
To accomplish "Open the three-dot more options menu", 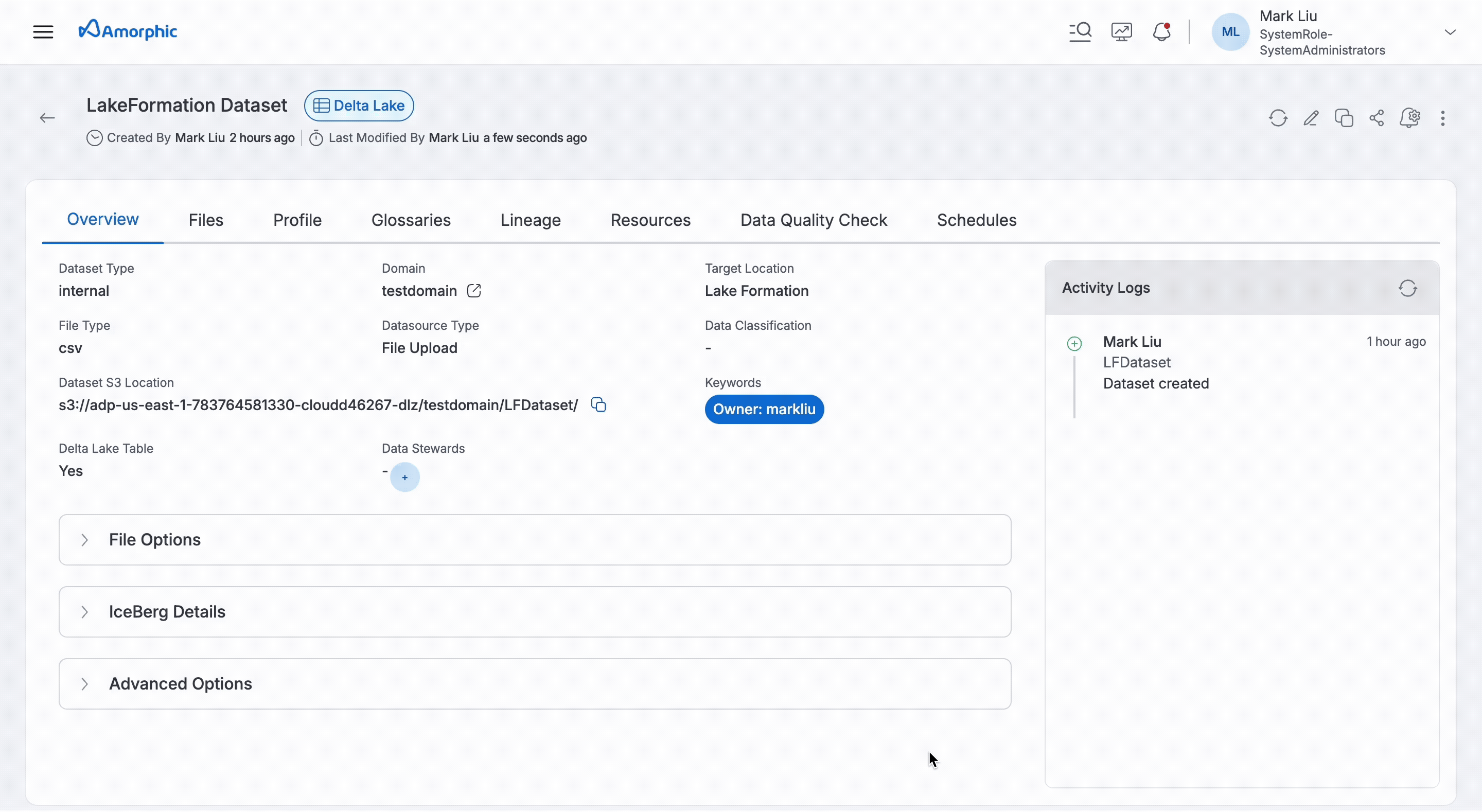I will 1442,118.
